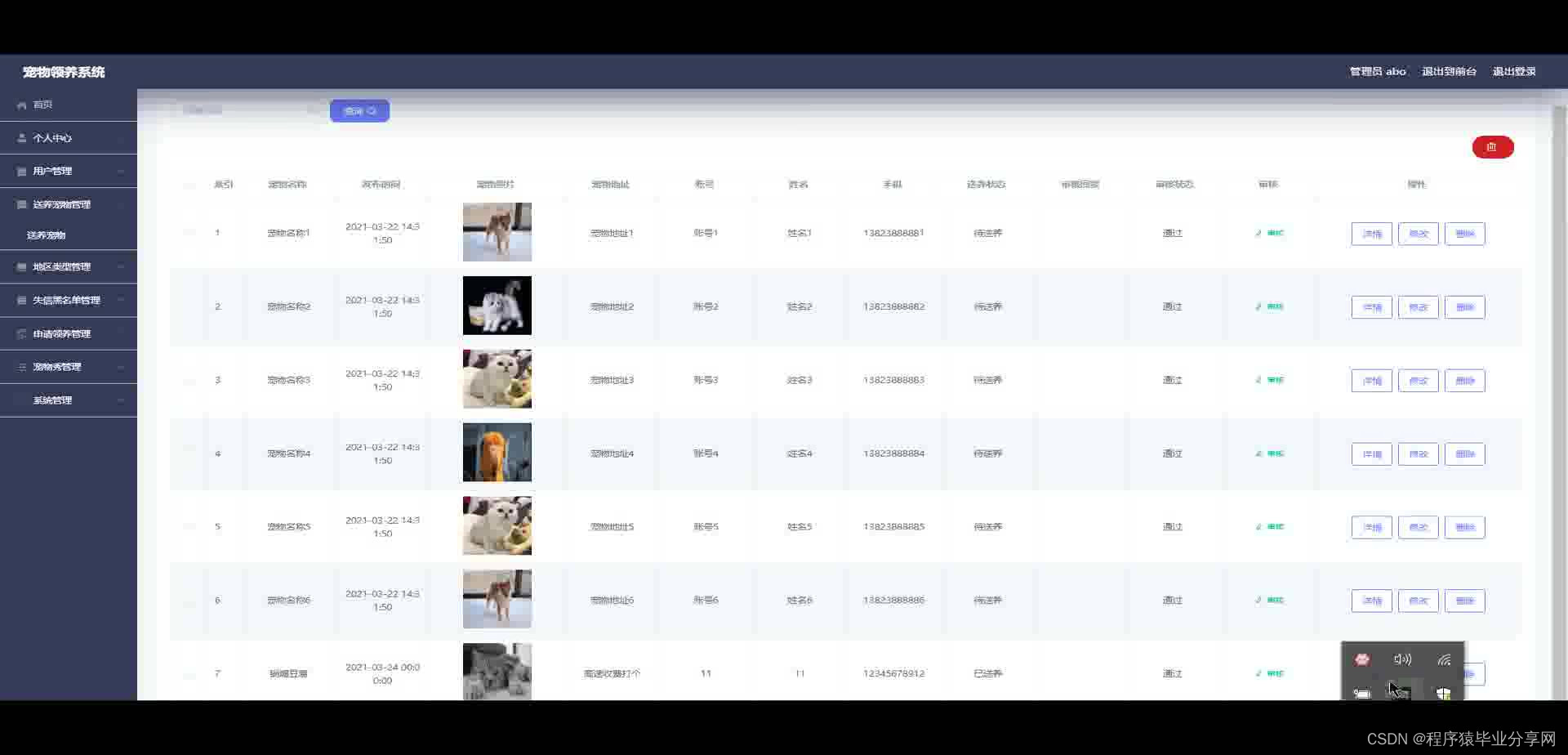Click the 已送养 status in row 7
This screenshot has height=755, width=1568.
(x=987, y=673)
